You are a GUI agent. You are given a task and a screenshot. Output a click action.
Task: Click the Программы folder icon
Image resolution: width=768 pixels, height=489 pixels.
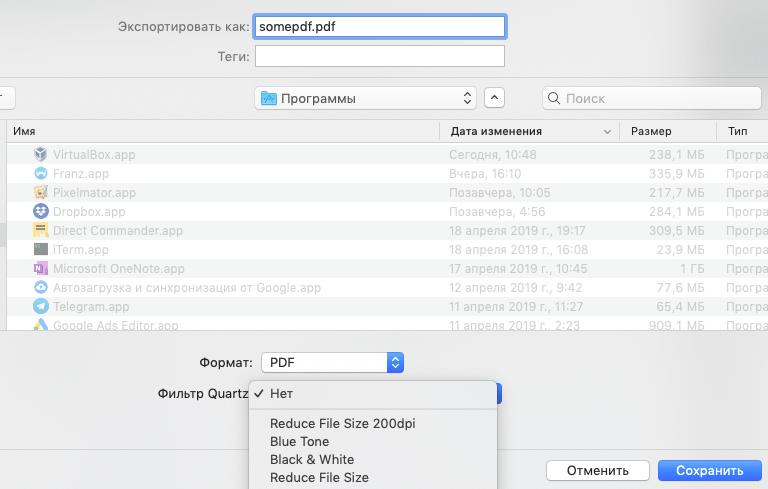(268, 98)
